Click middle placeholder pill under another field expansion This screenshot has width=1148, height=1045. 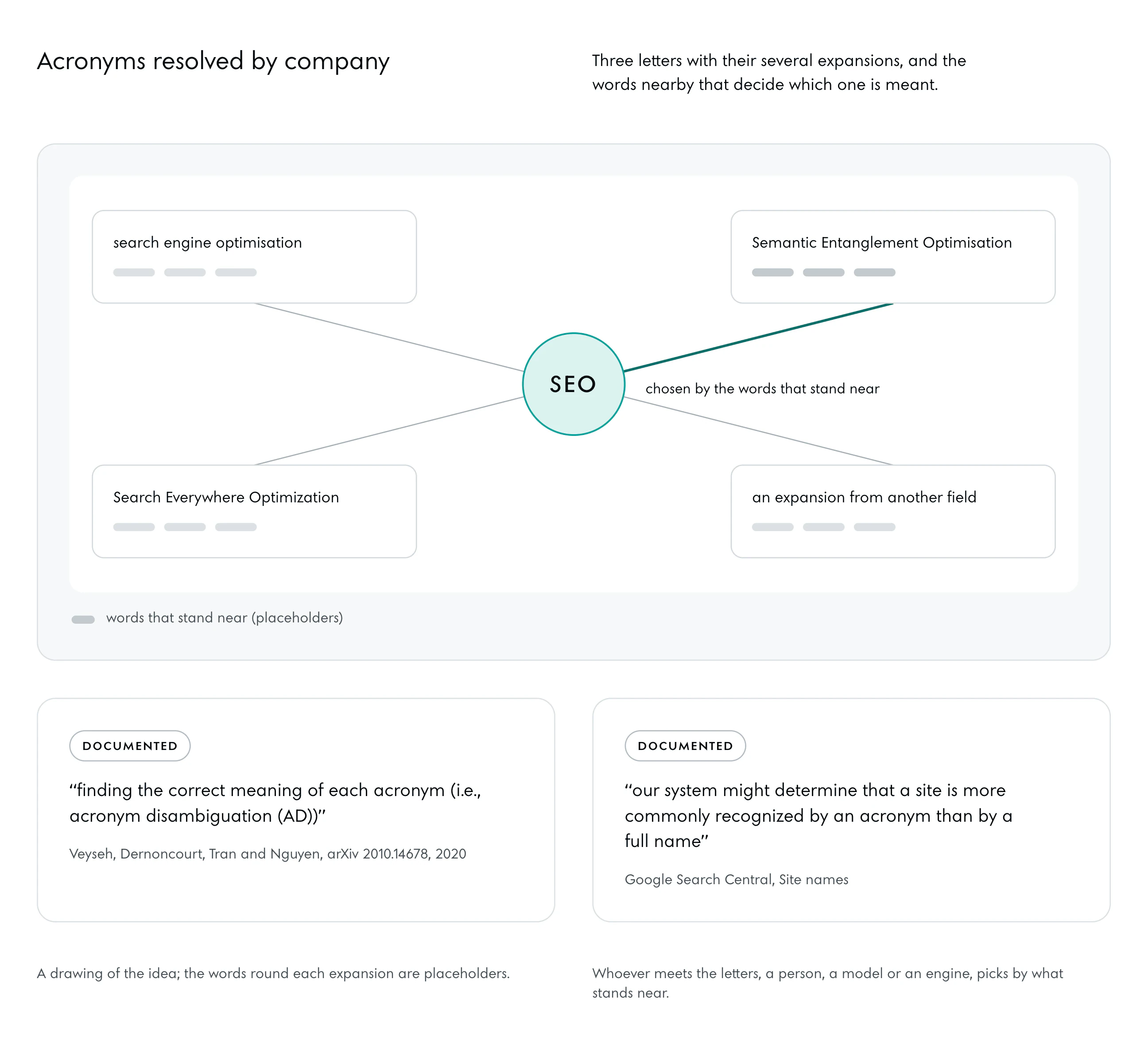[x=823, y=527]
